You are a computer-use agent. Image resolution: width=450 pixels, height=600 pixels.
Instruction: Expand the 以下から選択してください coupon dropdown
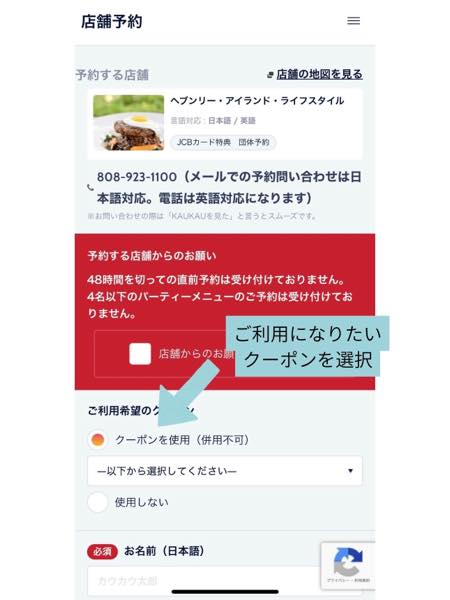click(225, 471)
